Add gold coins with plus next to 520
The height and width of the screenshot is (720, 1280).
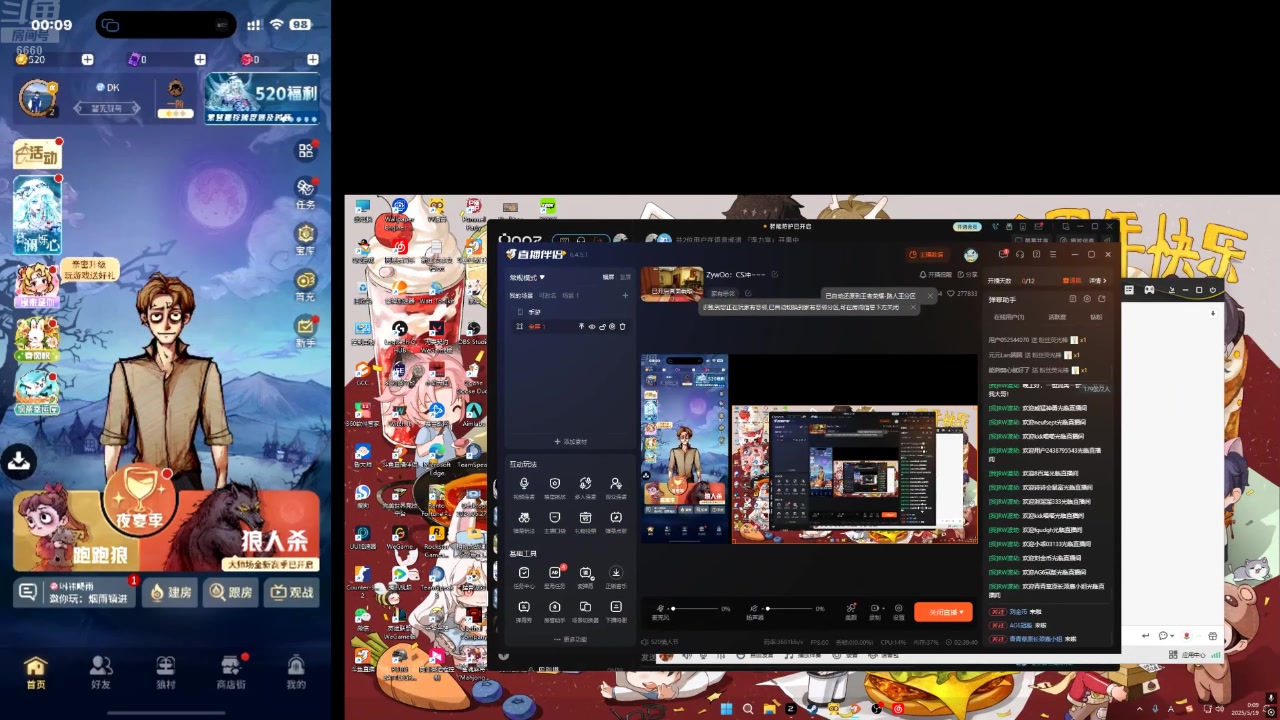pos(87,60)
